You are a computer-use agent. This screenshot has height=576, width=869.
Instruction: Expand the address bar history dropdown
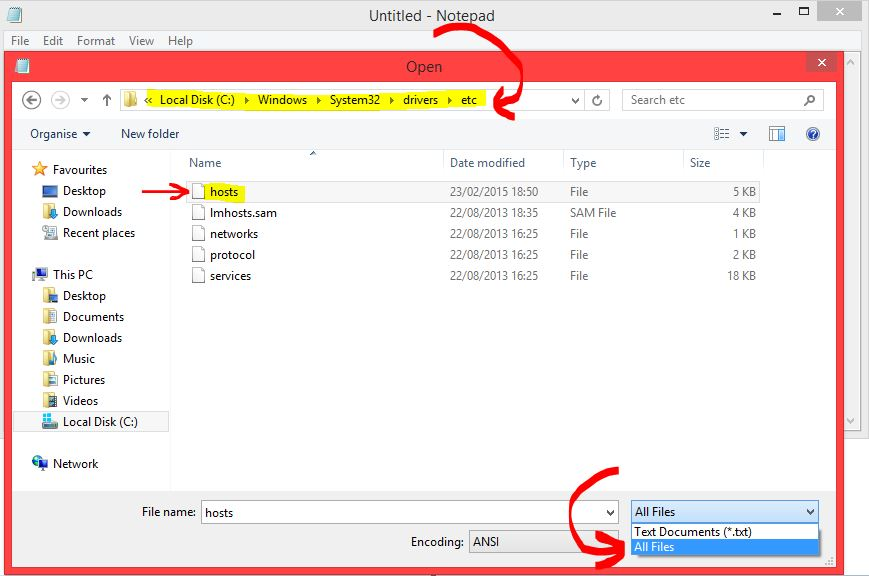pos(575,100)
